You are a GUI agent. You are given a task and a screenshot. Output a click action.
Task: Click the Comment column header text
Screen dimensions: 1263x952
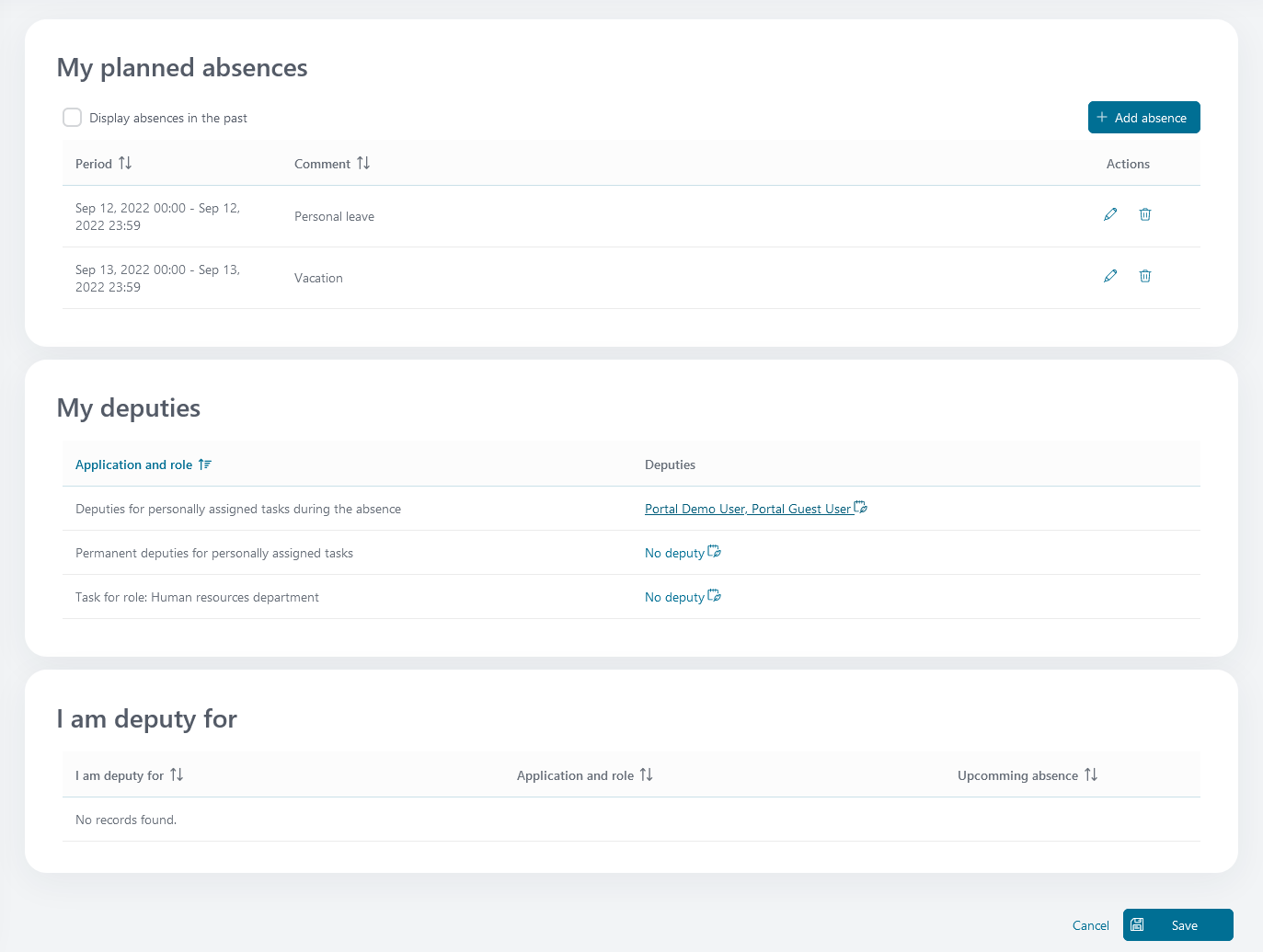322,164
